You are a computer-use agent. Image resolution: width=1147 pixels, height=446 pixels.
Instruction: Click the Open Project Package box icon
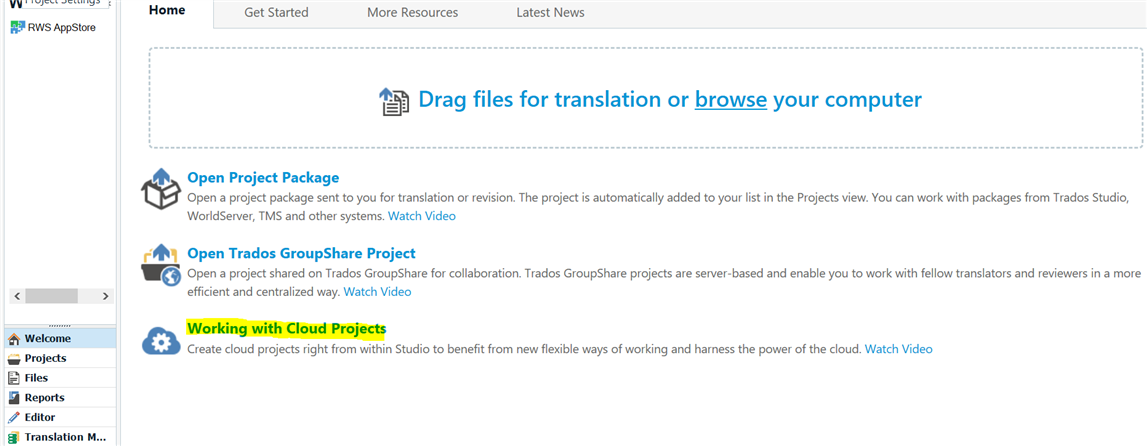tap(160, 188)
